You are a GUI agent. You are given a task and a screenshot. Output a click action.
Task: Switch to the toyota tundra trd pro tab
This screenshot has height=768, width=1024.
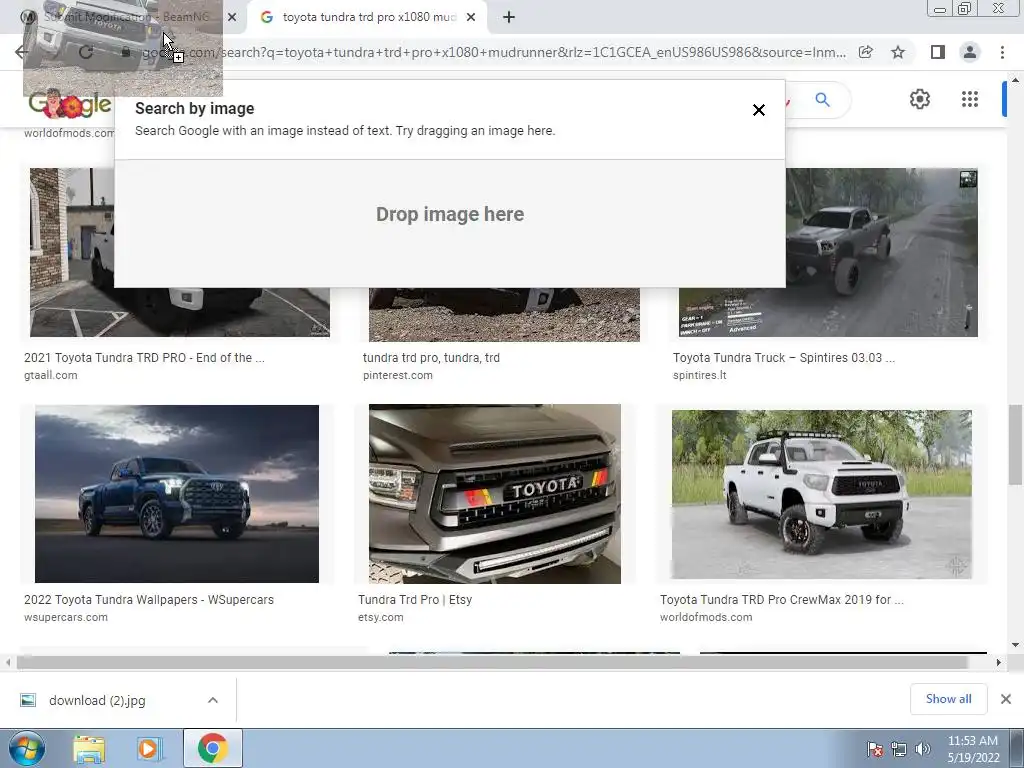click(368, 18)
